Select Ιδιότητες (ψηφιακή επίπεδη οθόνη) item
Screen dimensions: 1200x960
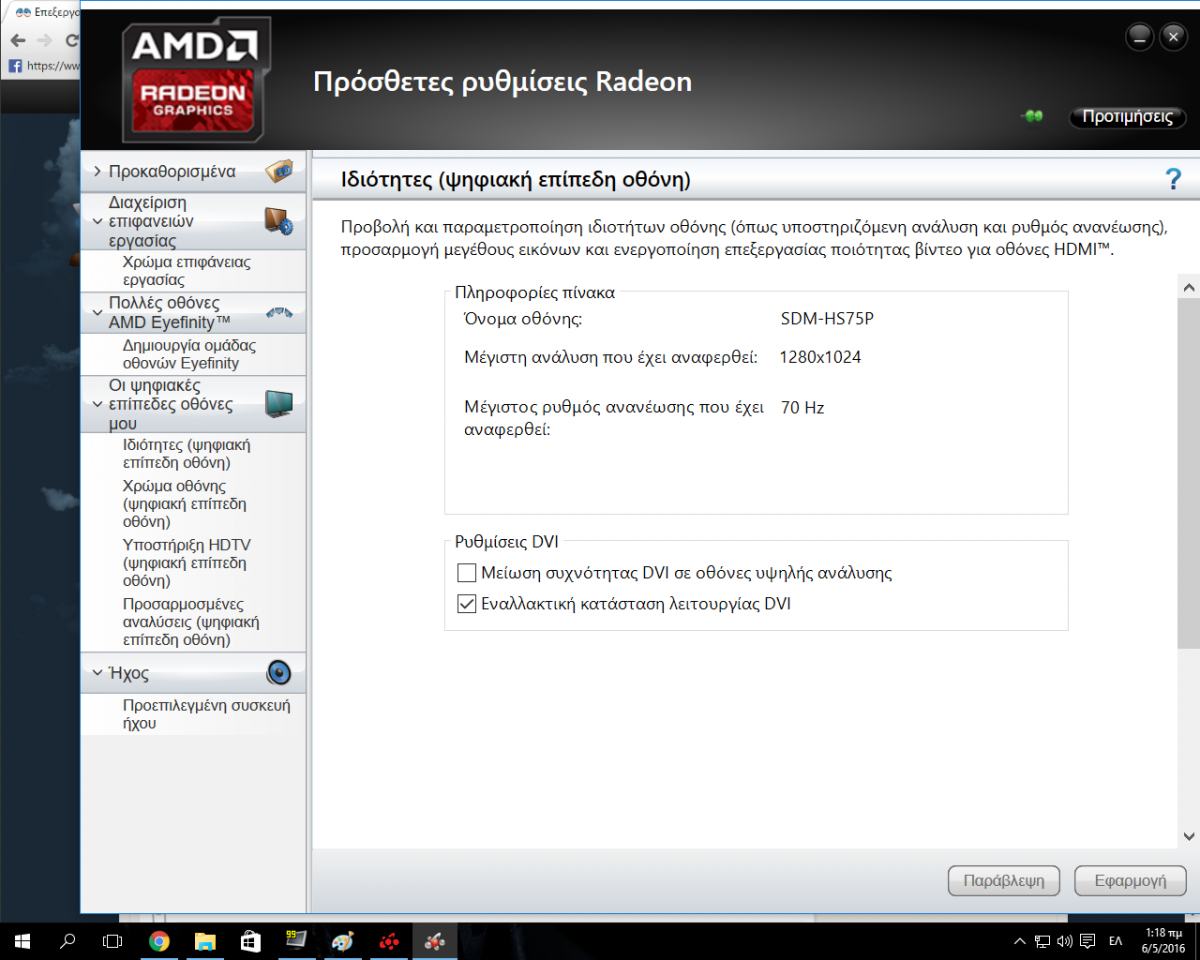[x=186, y=453]
